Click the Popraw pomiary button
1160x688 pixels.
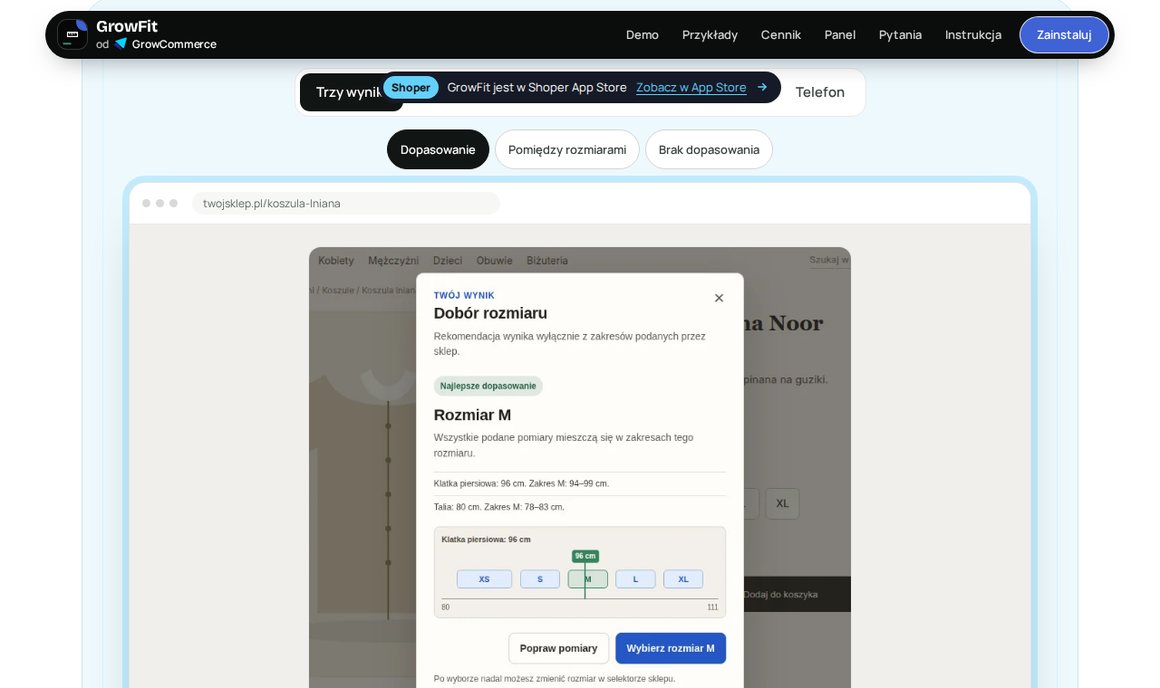pyautogui.click(x=559, y=648)
